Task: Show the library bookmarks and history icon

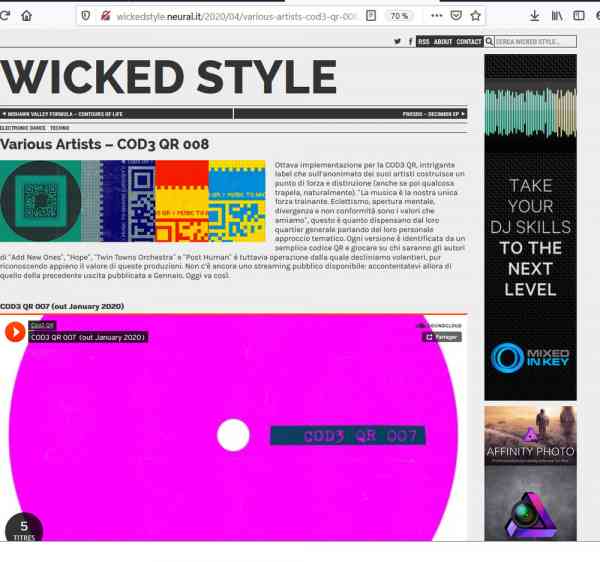Action: pyautogui.click(x=556, y=16)
